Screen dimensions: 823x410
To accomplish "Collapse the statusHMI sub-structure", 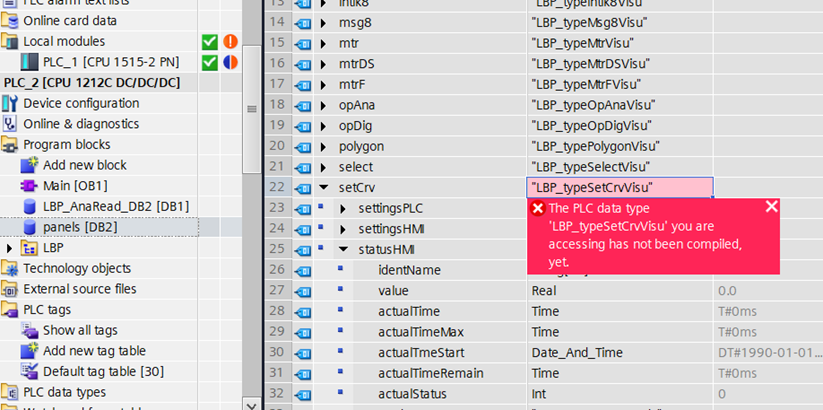I will tap(343, 250).
